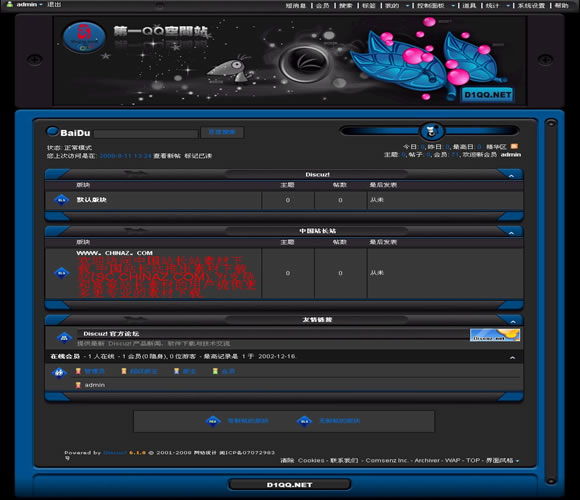
Task: Open the Discuz! 官方论坛 link
Action: [x=111, y=334]
